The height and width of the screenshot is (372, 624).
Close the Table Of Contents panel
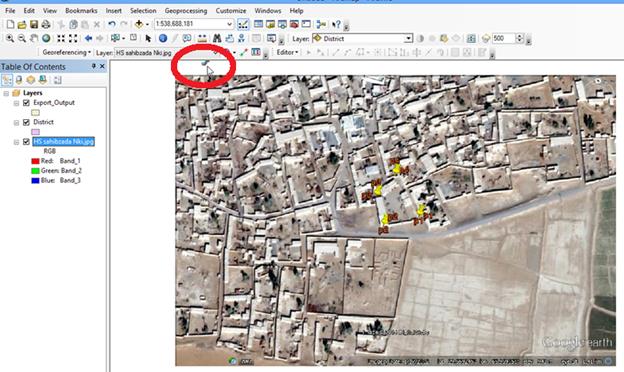tap(102, 66)
